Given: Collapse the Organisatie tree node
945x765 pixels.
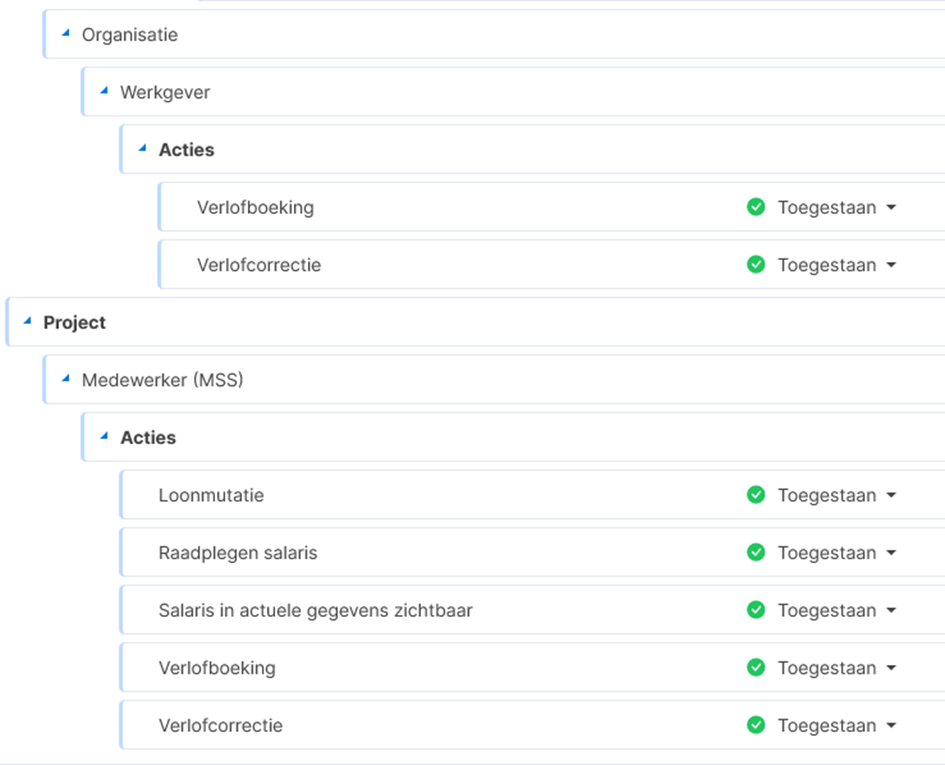Looking at the screenshot, I should 66,33.
